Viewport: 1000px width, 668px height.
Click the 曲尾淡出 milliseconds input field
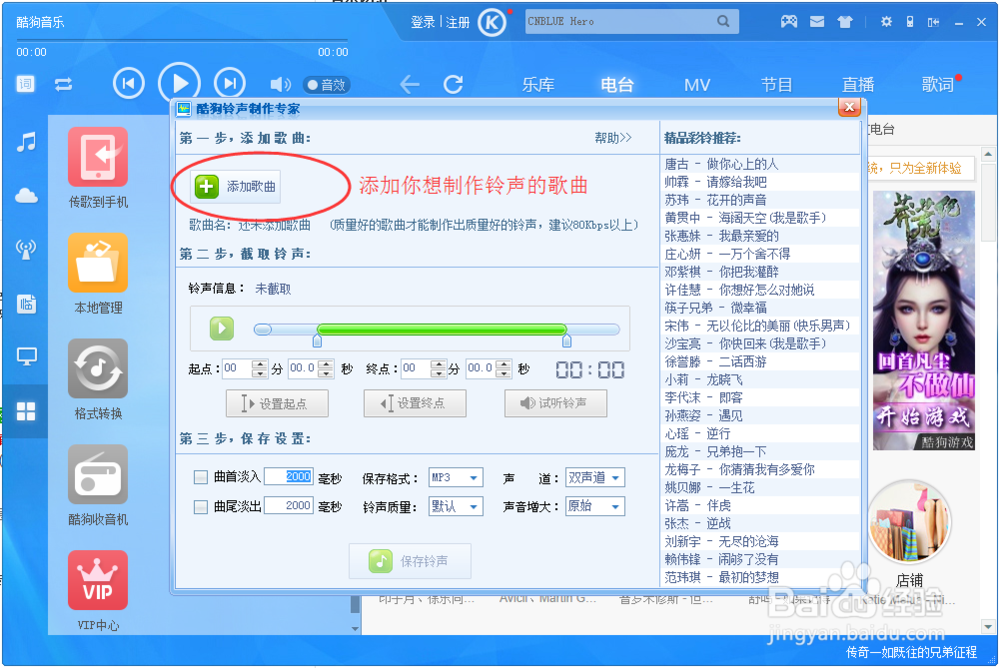[x=288, y=506]
